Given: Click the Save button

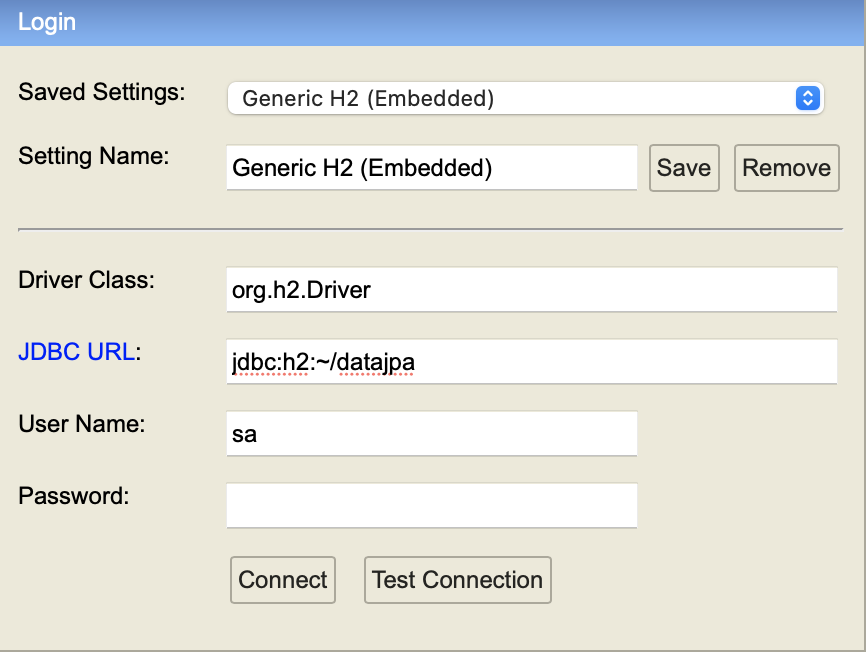Looking at the screenshot, I should pos(684,168).
